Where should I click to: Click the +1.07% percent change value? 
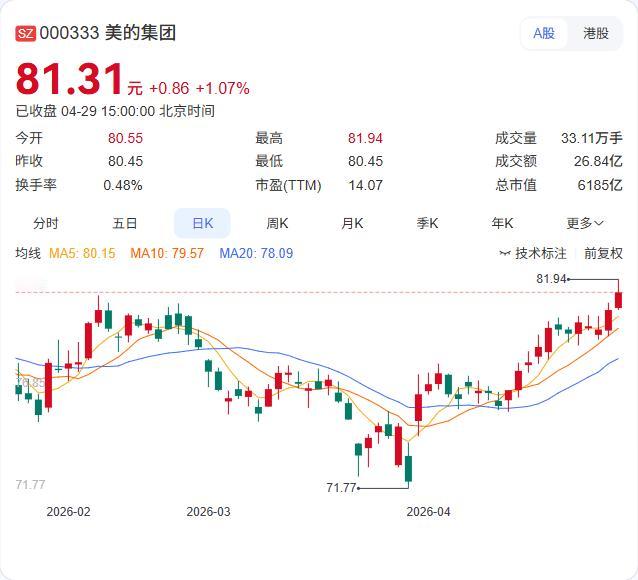223,88
